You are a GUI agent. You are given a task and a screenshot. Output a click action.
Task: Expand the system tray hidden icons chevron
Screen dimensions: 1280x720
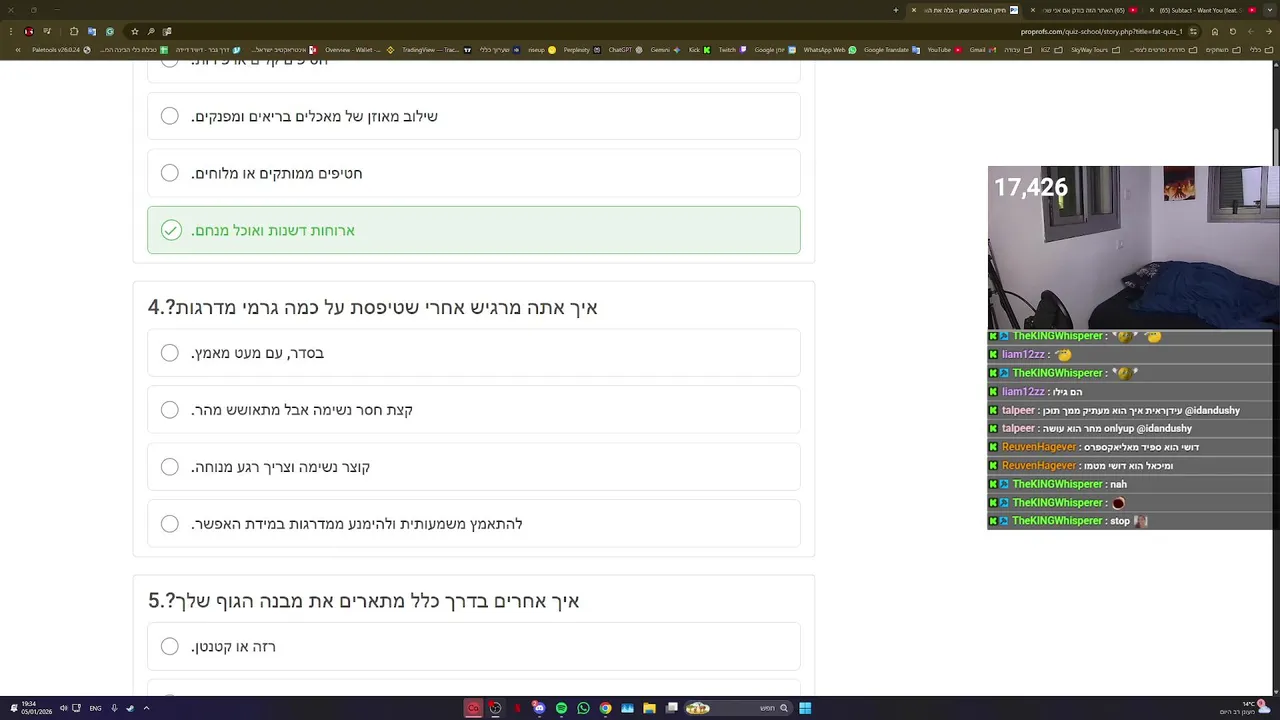146,708
